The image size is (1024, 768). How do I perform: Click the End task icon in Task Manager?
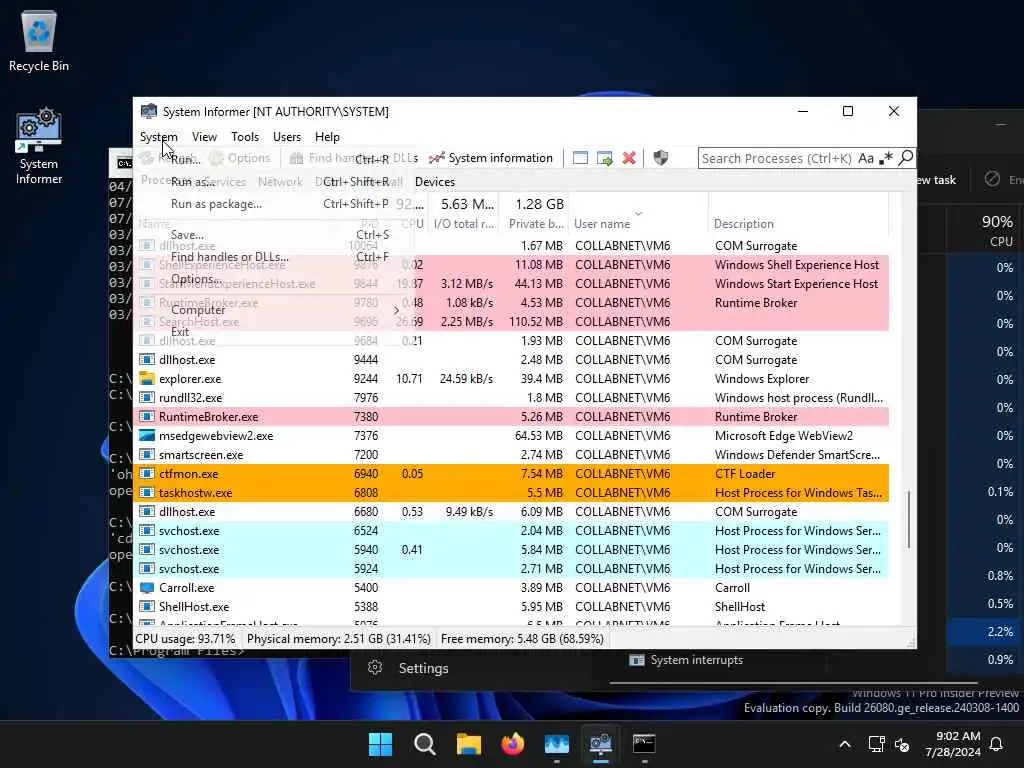(992, 179)
